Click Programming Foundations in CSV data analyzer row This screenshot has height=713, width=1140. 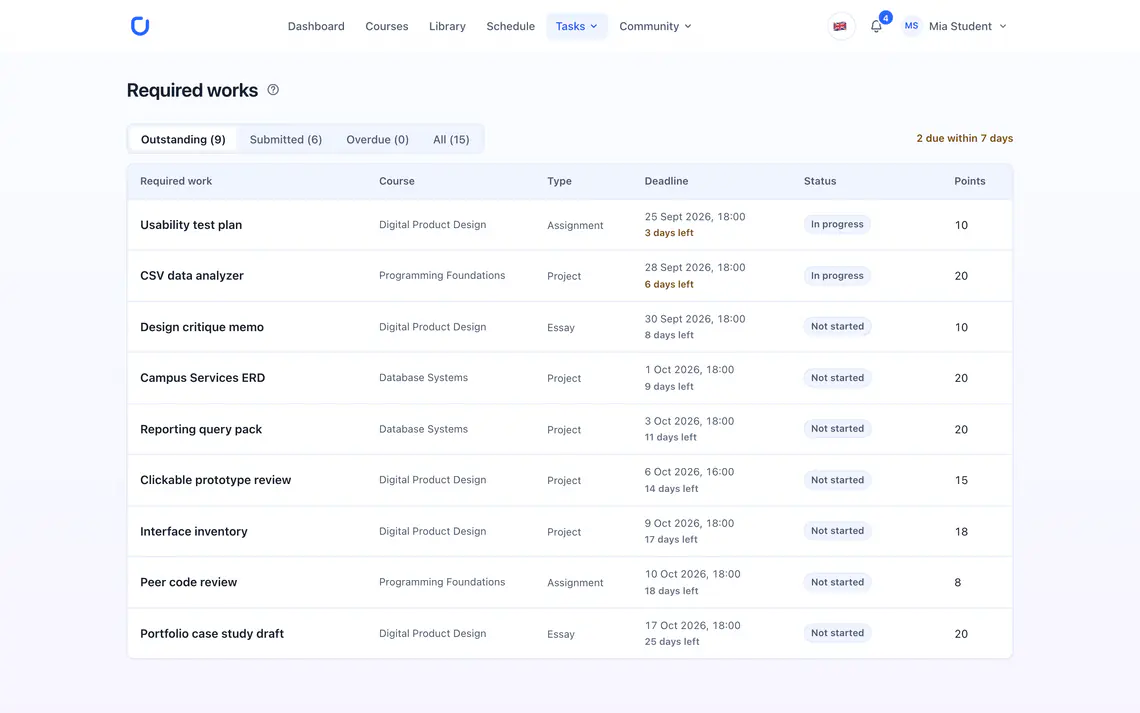pos(442,275)
